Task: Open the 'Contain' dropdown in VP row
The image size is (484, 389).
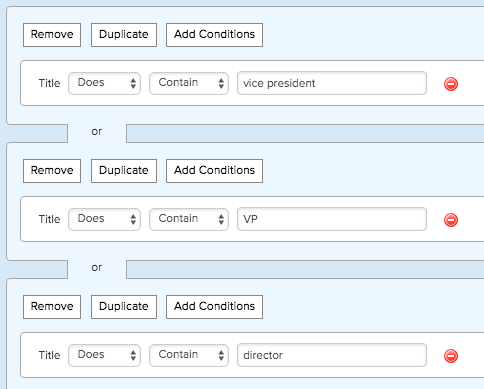Action: point(189,219)
